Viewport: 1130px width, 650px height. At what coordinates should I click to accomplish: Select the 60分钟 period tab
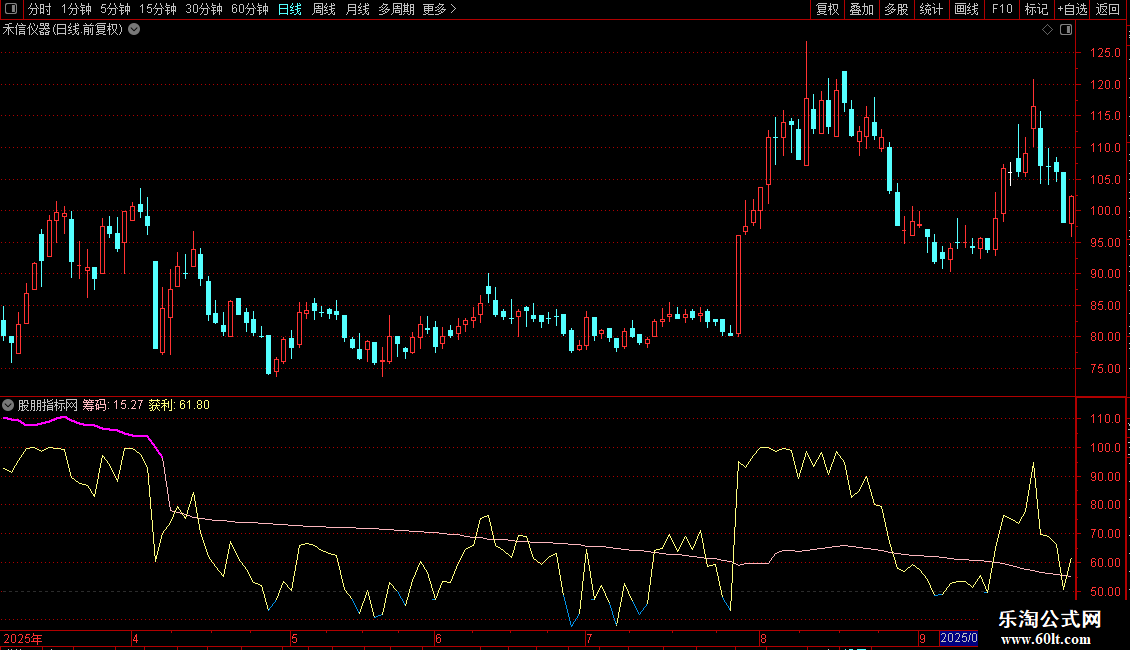tap(249, 9)
